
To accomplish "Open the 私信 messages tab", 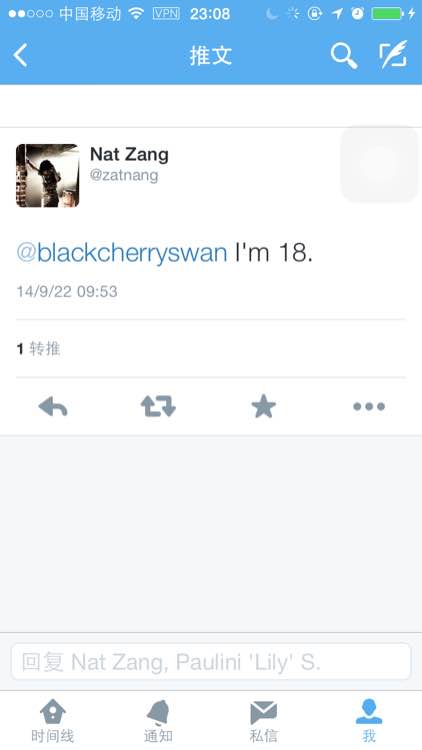I will (x=264, y=721).
